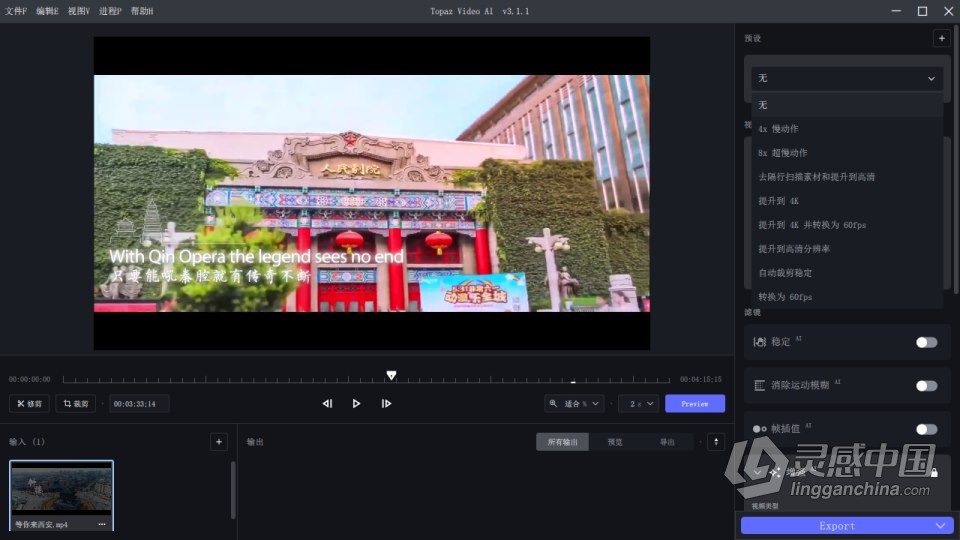Screen dimensions: 960x540
Task: Click the timecode field 00:03:33:14
Action: [x=139, y=403]
